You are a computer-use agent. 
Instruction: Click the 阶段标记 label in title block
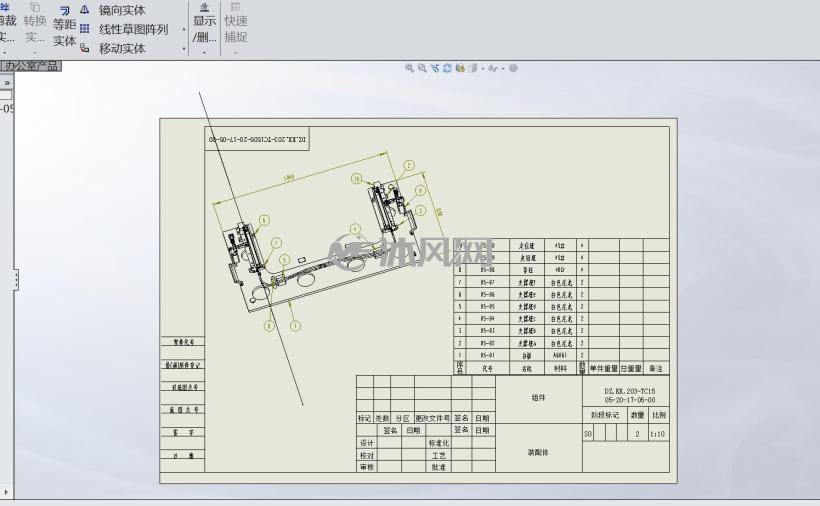pos(605,415)
